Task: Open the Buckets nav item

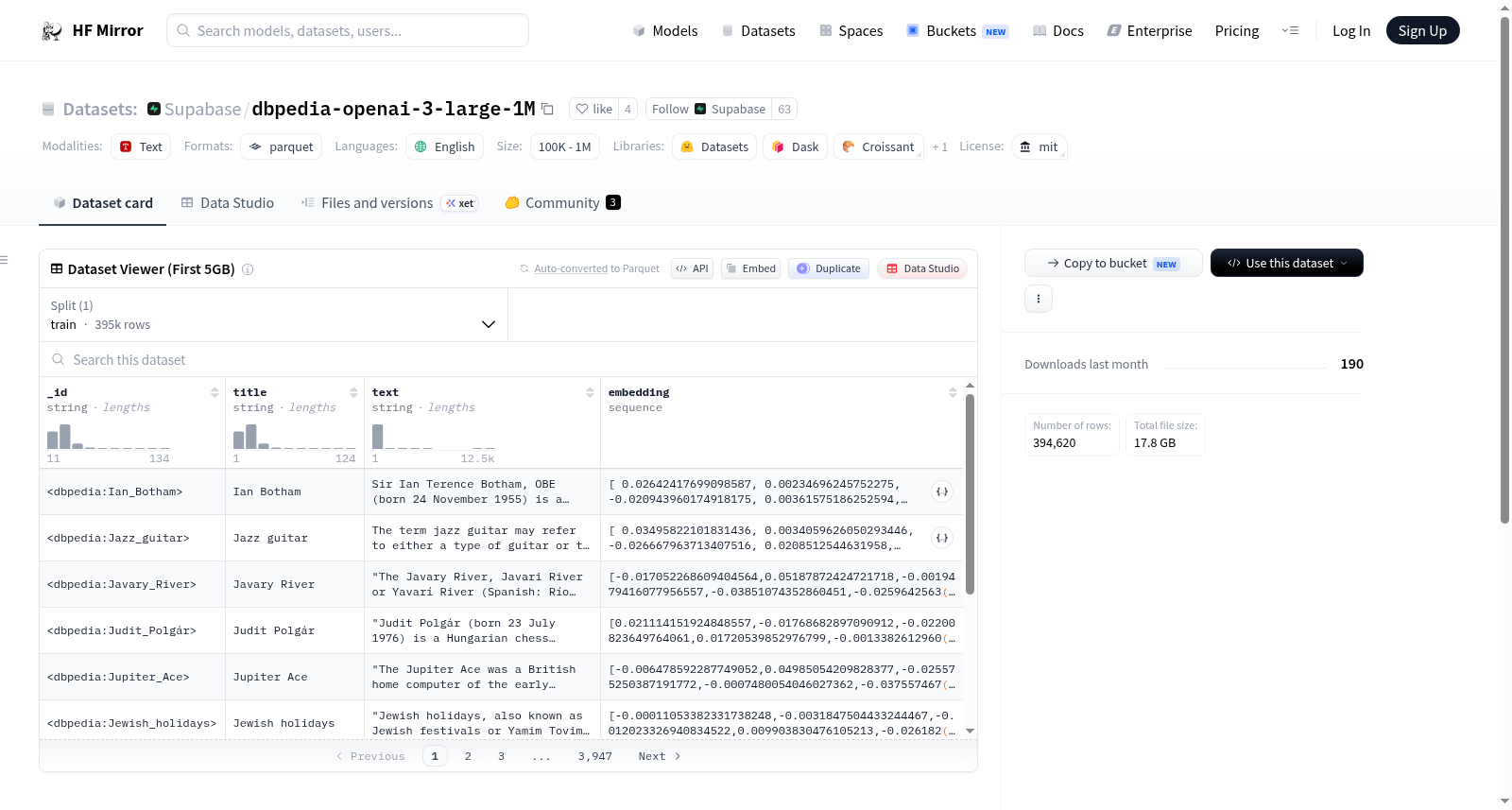Action: tap(957, 30)
